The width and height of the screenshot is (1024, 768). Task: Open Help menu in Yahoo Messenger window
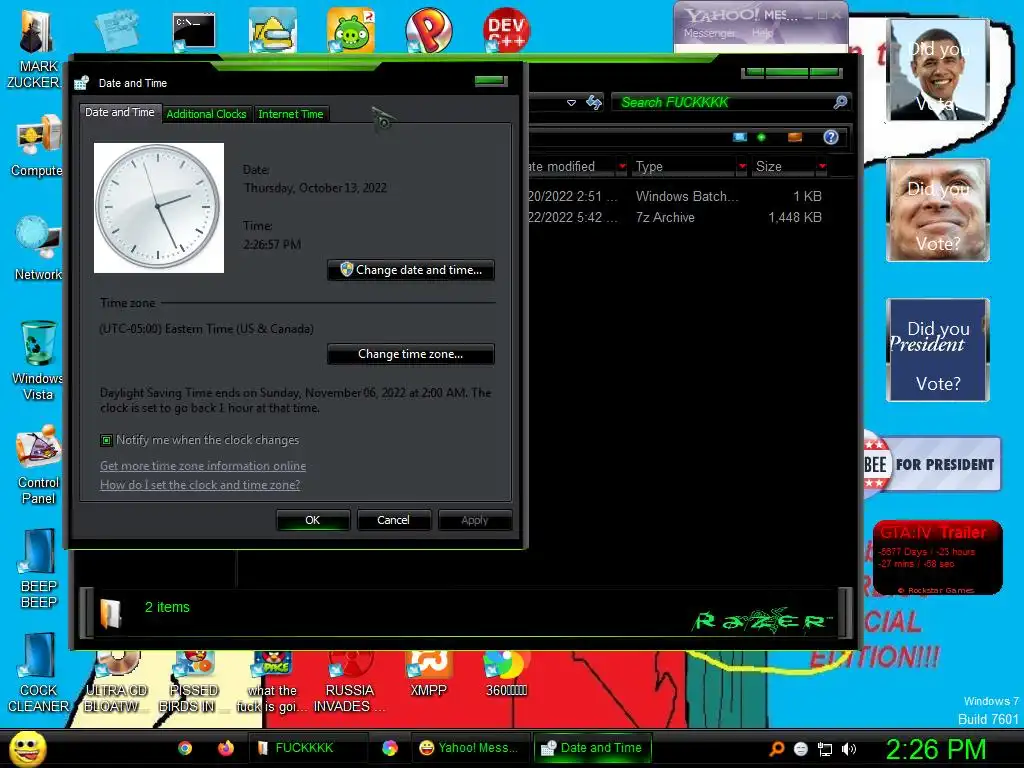pos(761,33)
